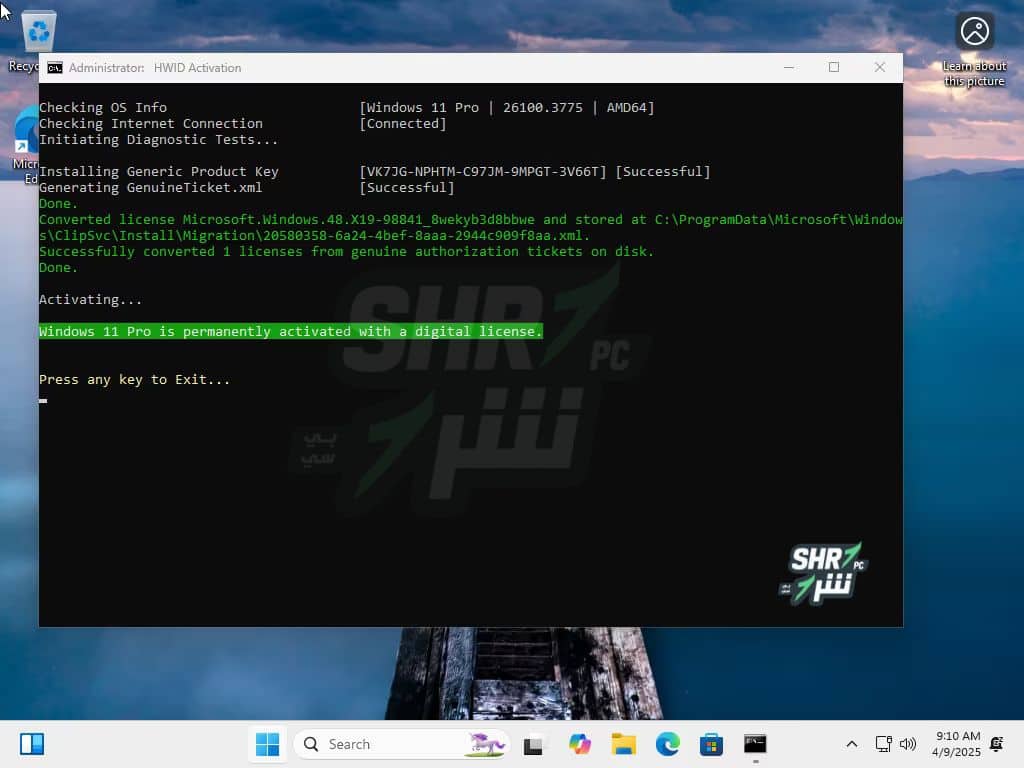Expand the hidden system tray icons chevron
Screen dimensions: 1024x768
click(x=852, y=744)
